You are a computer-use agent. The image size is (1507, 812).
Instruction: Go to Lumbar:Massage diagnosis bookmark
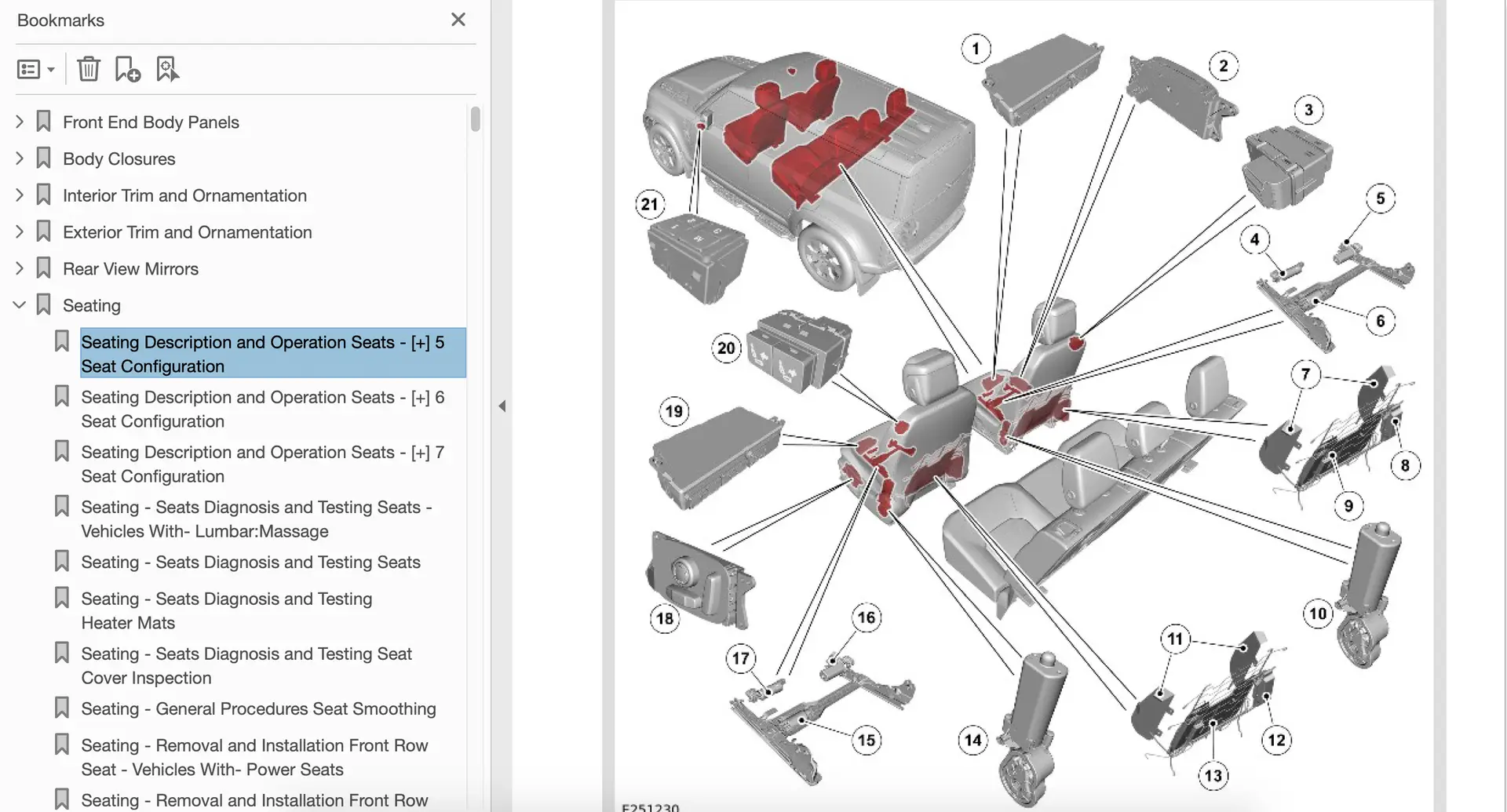(256, 519)
